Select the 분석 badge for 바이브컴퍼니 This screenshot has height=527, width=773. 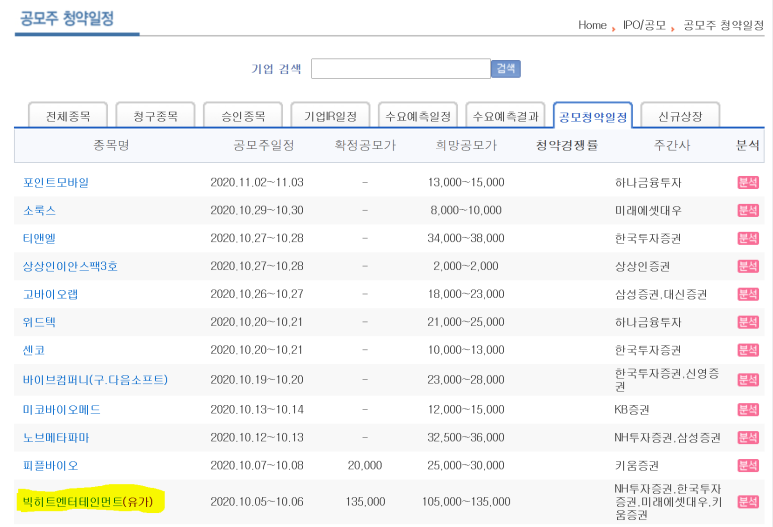point(748,380)
